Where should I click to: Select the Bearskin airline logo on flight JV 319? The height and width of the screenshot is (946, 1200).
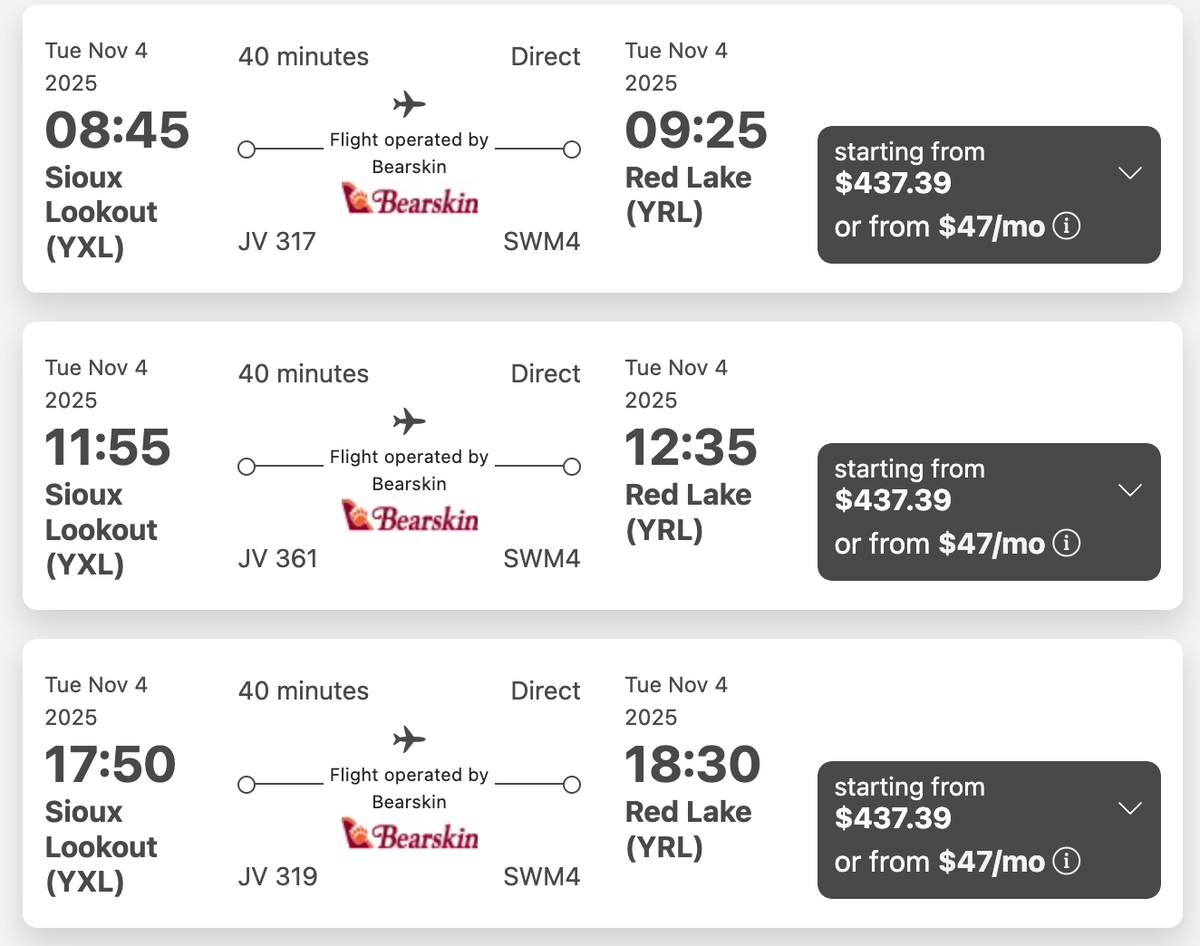pos(410,836)
